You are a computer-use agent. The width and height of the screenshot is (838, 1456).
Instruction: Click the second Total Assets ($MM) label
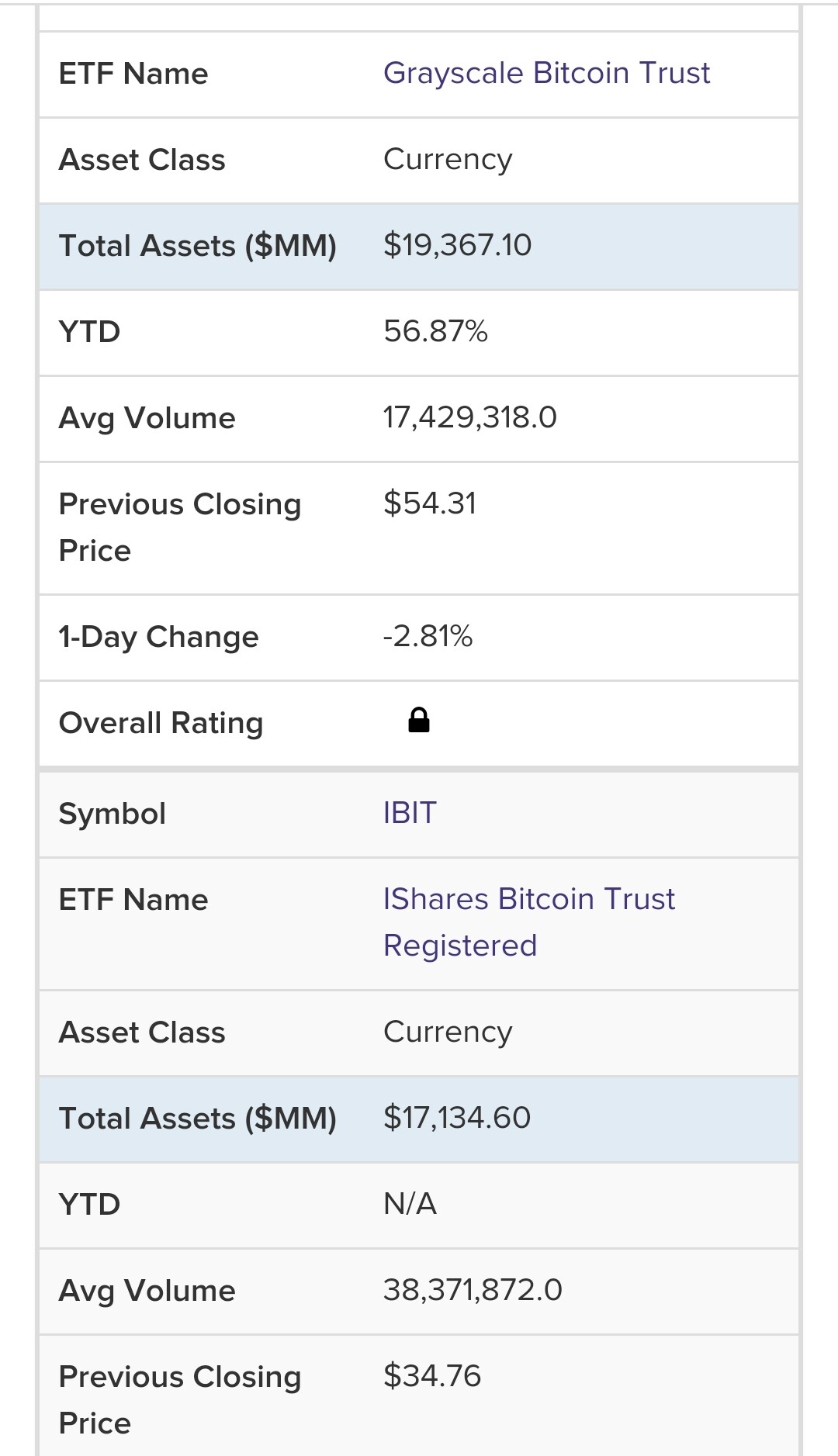tap(197, 1119)
